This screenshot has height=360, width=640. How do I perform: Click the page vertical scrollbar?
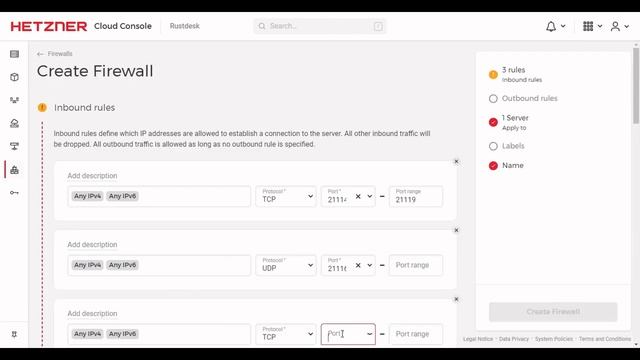click(636, 86)
